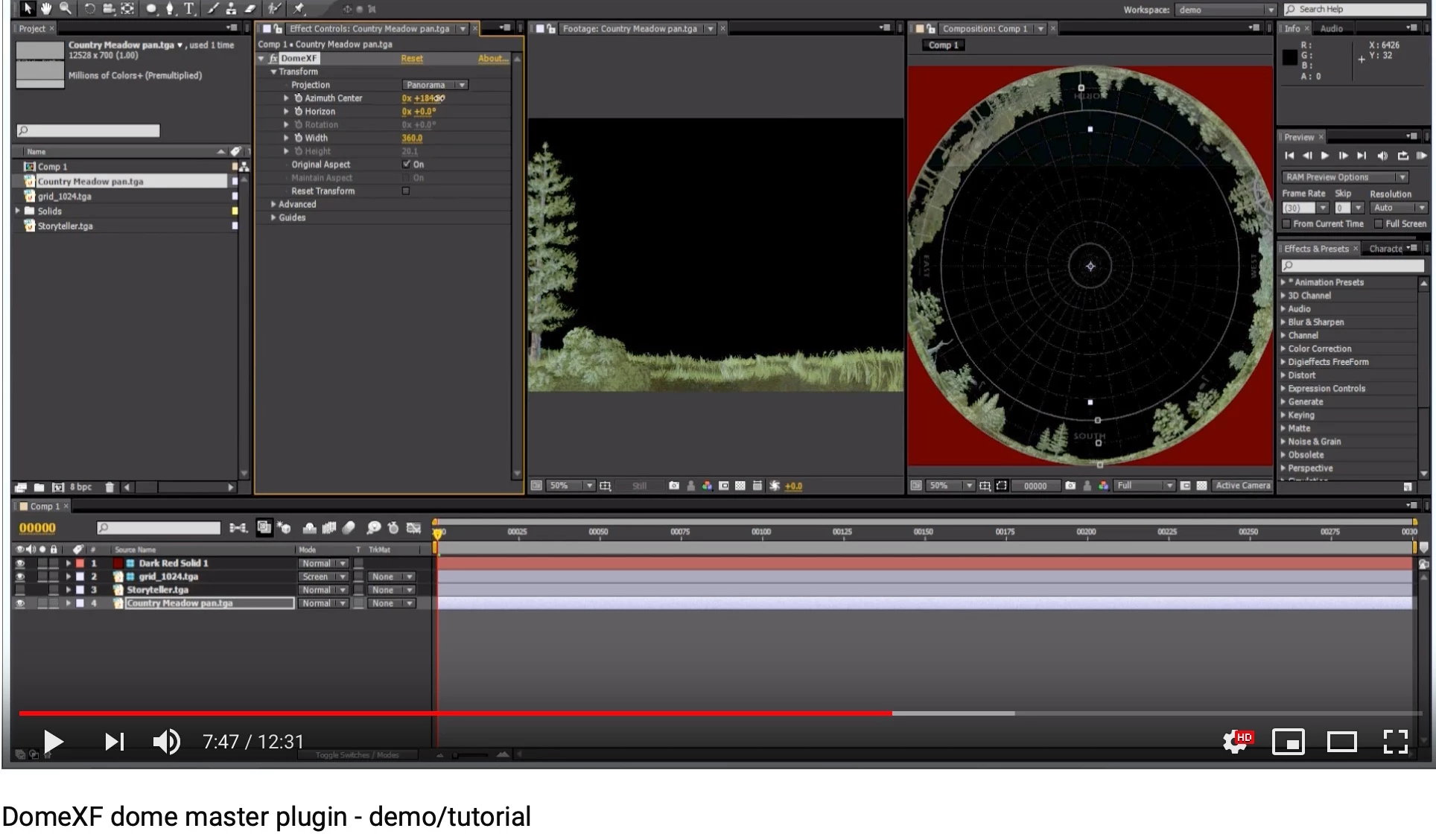Enter YouTube fullscreen mode
Screen dimensions: 1436x840
click(1395, 742)
